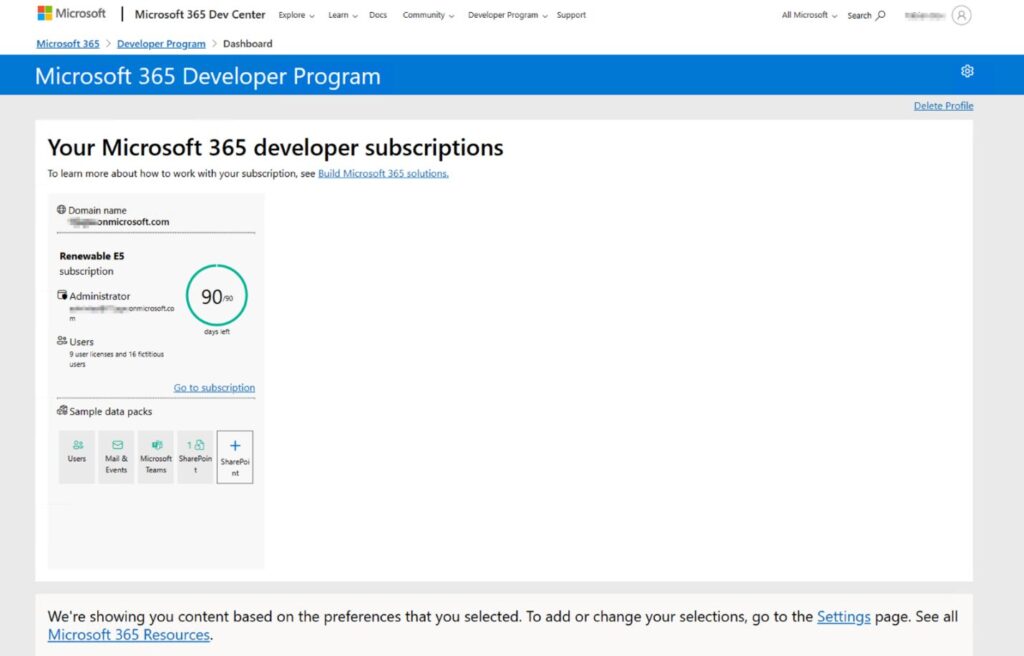Click the Microsoft logo

pyautogui.click(x=71, y=14)
